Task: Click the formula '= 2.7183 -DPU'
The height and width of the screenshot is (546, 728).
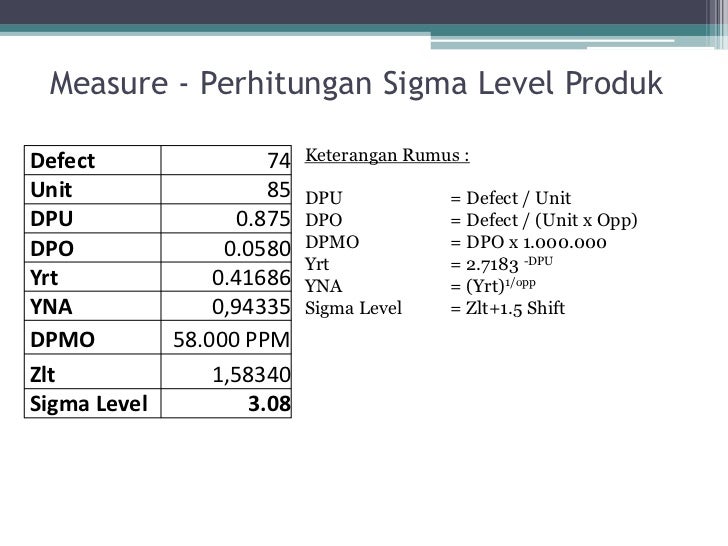Action: tap(501, 264)
